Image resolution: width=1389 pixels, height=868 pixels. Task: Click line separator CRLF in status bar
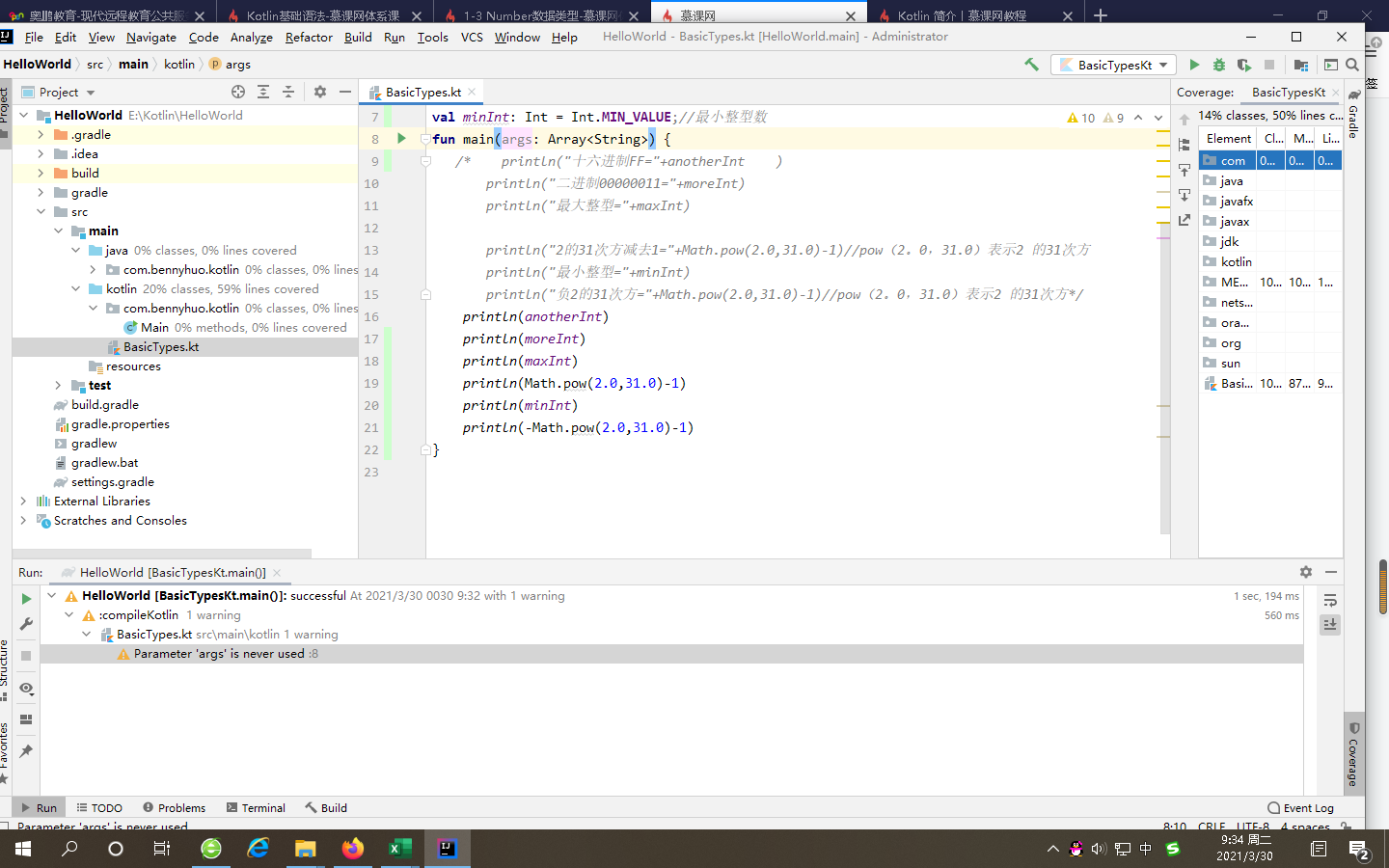[1212, 826]
